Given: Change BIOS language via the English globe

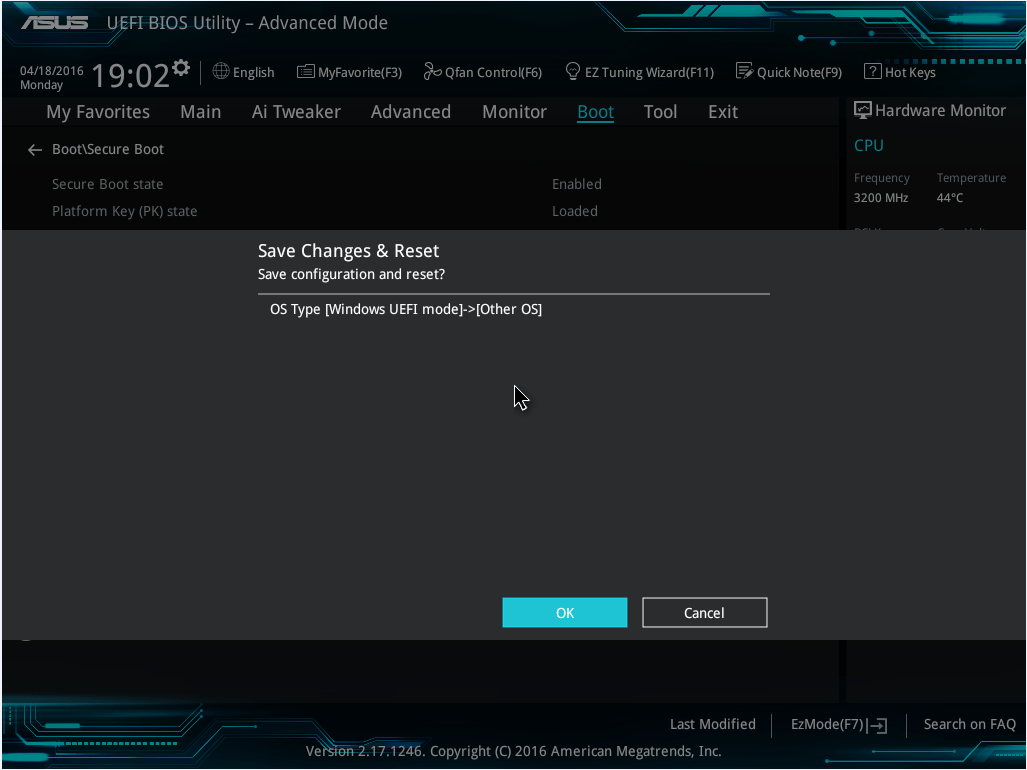Looking at the screenshot, I should pyautogui.click(x=243, y=71).
